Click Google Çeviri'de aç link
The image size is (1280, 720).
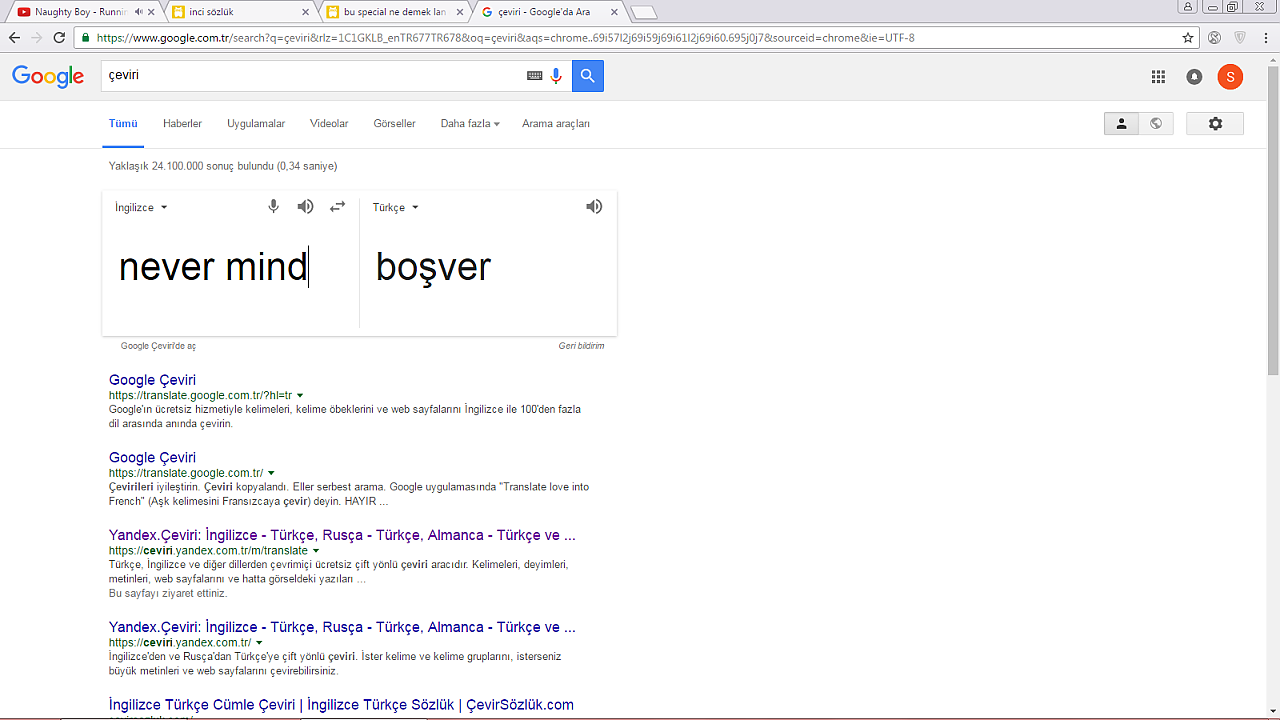(158, 346)
